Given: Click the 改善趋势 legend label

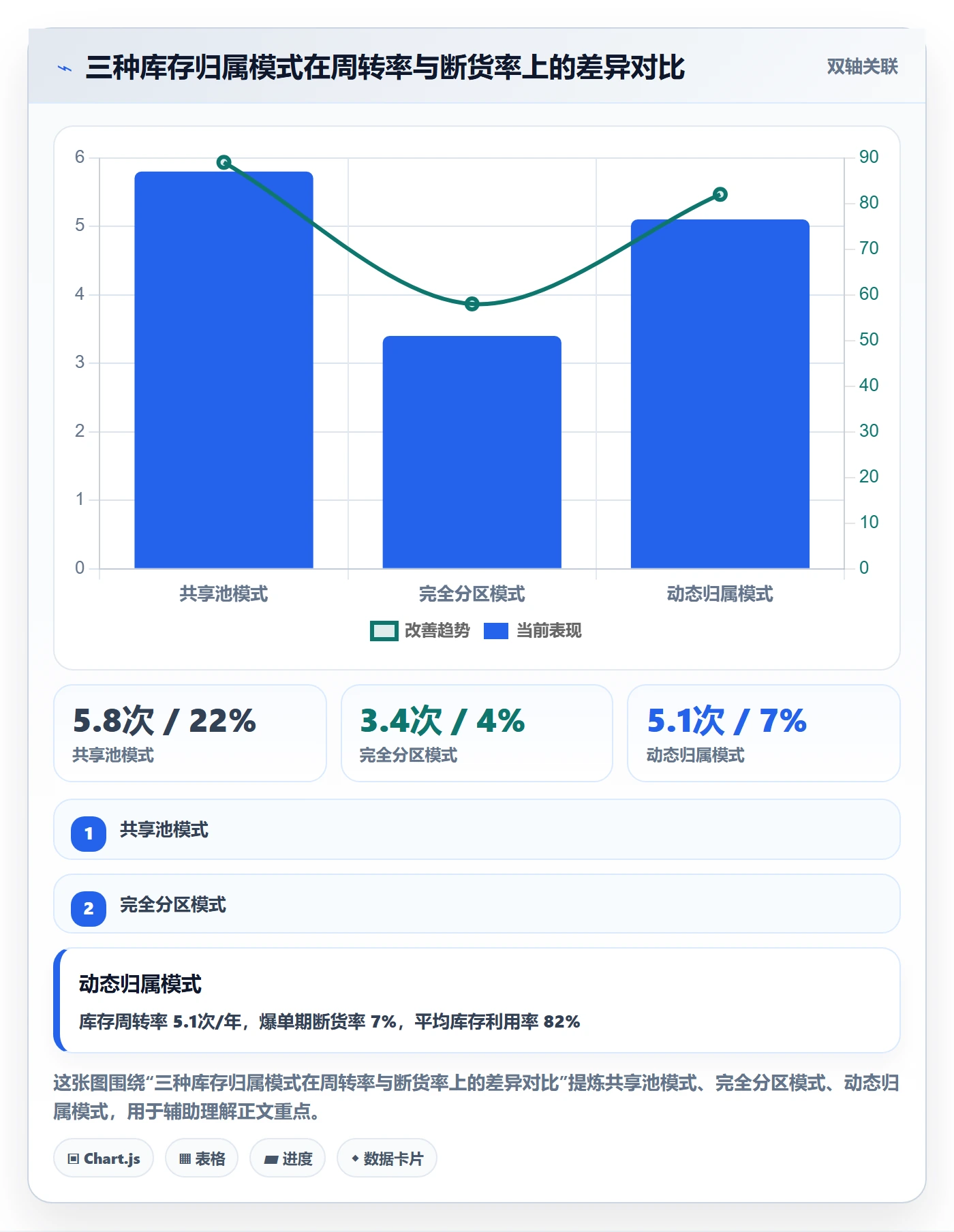Looking at the screenshot, I should point(437,631).
